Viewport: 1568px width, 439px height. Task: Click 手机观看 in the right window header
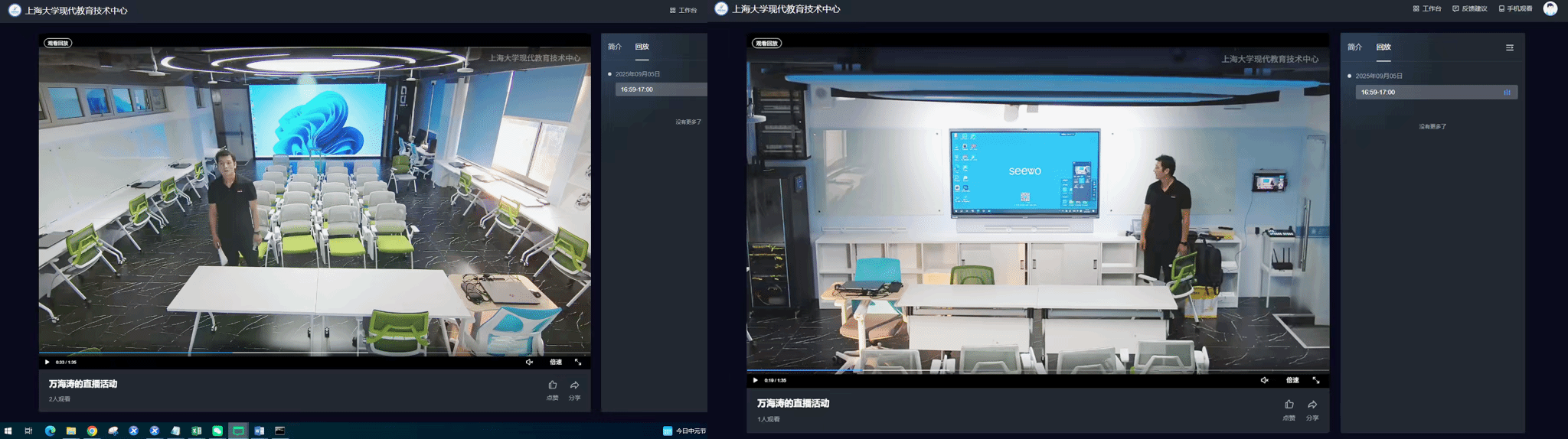(x=1515, y=9)
